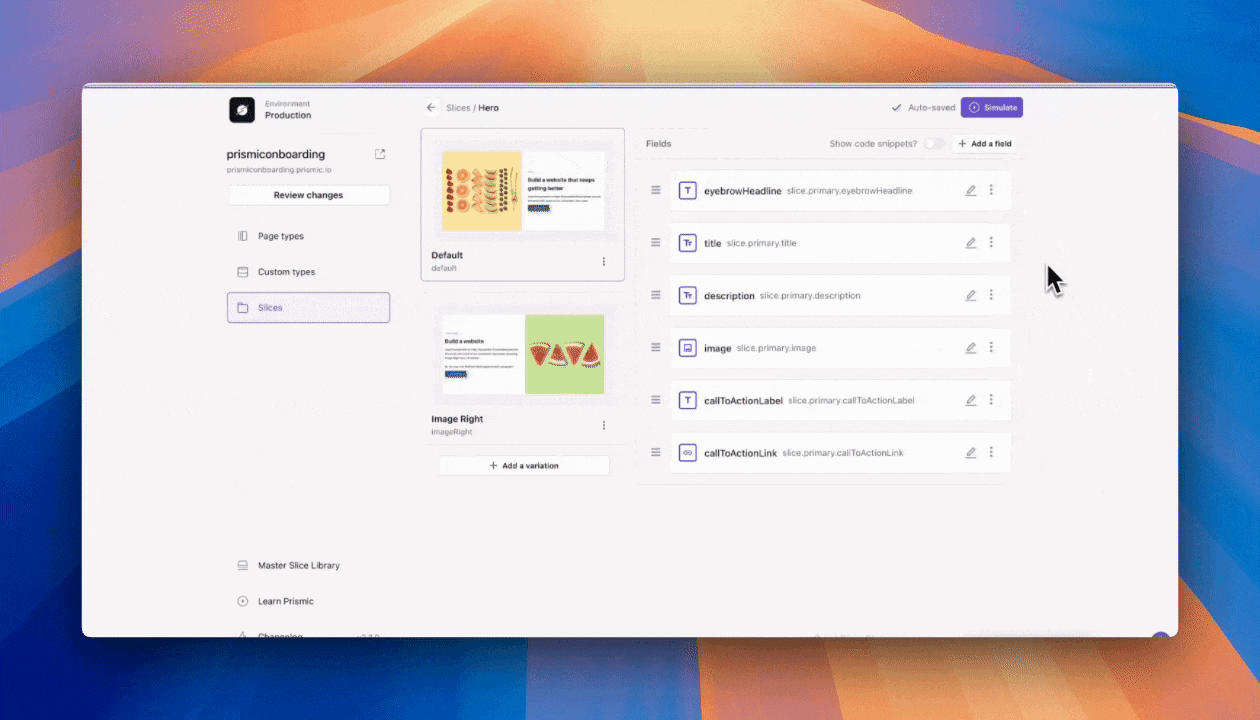Viewport: 1260px width, 720px height.
Task: Edit callToActionLink using the pencil icon
Action: [970, 452]
